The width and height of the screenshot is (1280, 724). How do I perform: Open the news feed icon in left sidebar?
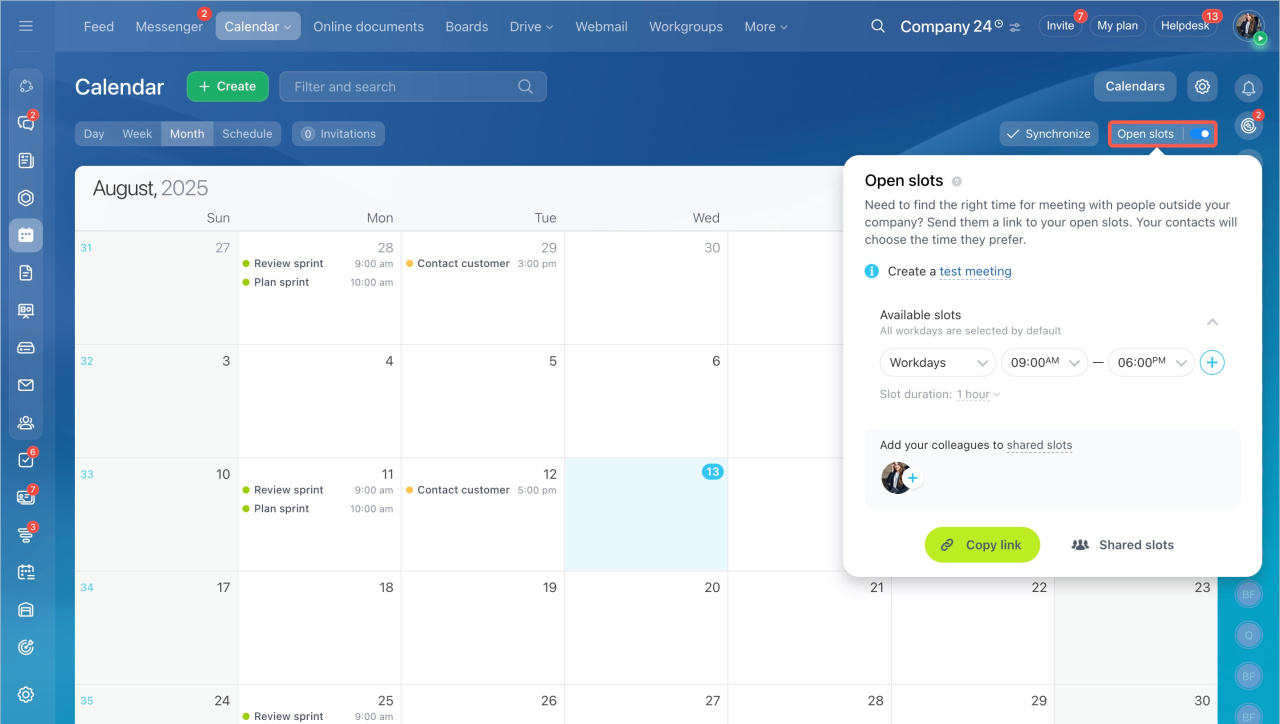click(x=26, y=160)
